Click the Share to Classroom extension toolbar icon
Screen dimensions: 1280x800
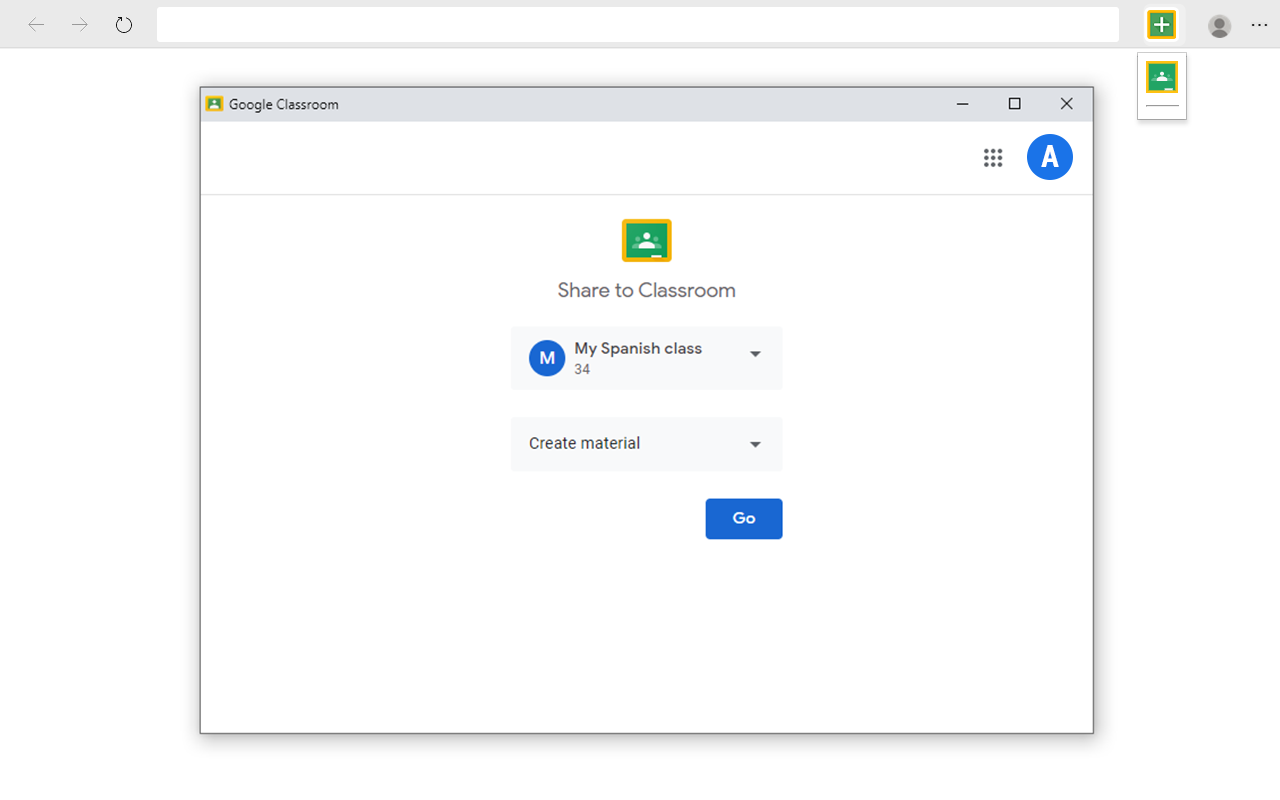(1161, 25)
